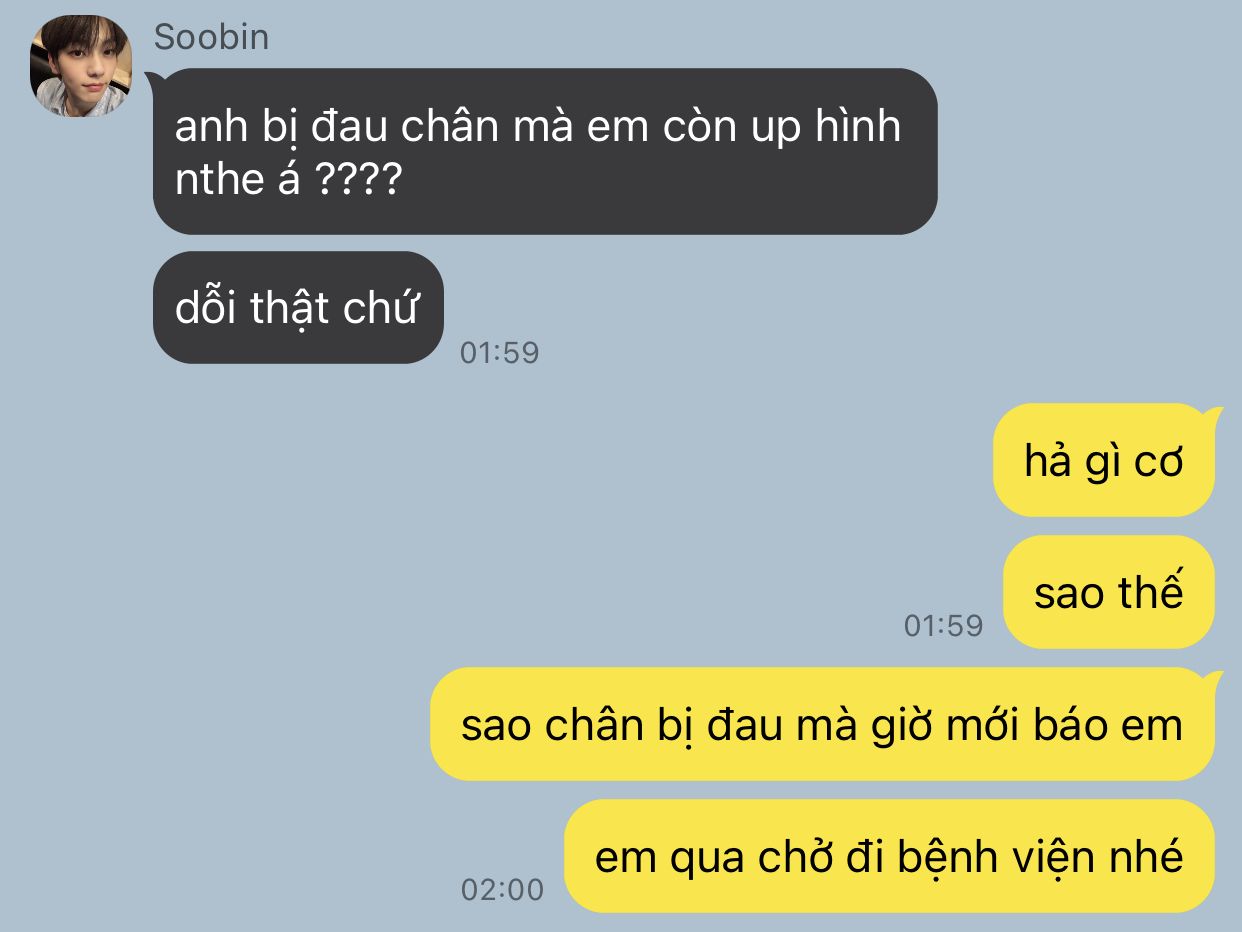The width and height of the screenshot is (1242, 932).
Task: Select the 'em qua chở đi bệnh viện nhé' message
Action: click(x=889, y=856)
